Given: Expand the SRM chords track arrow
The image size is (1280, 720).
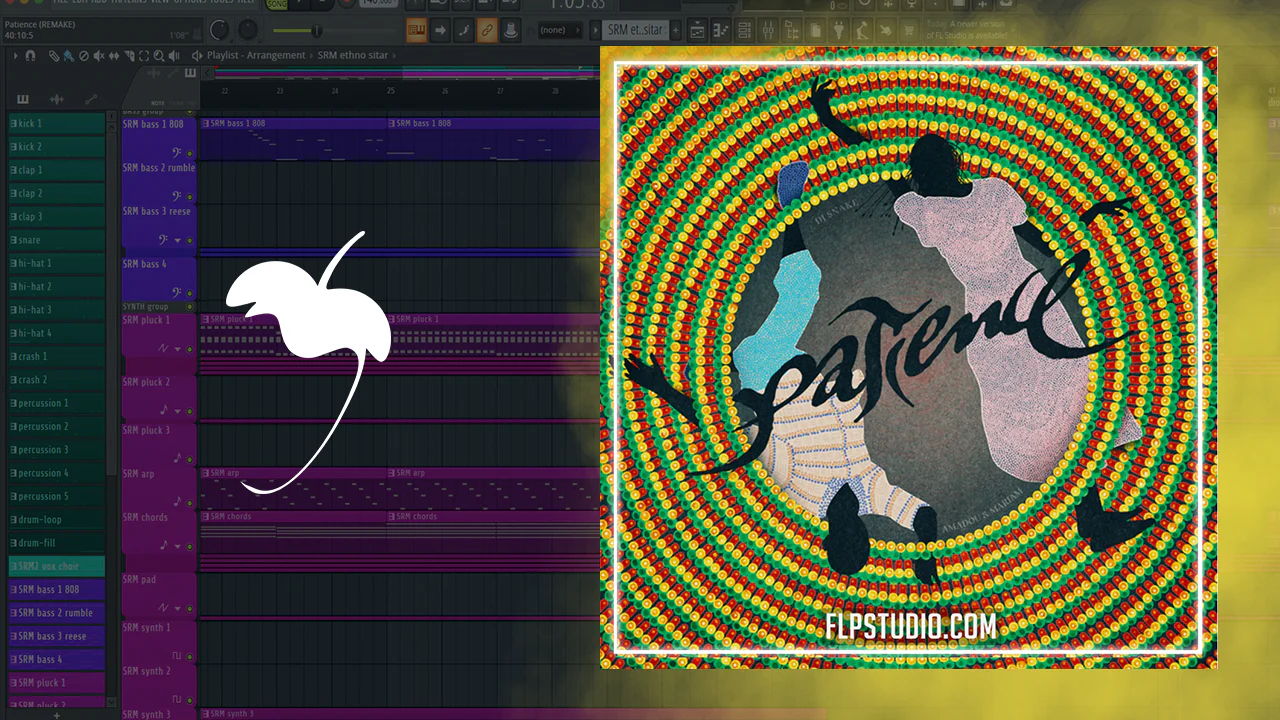Looking at the screenshot, I should (178, 546).
